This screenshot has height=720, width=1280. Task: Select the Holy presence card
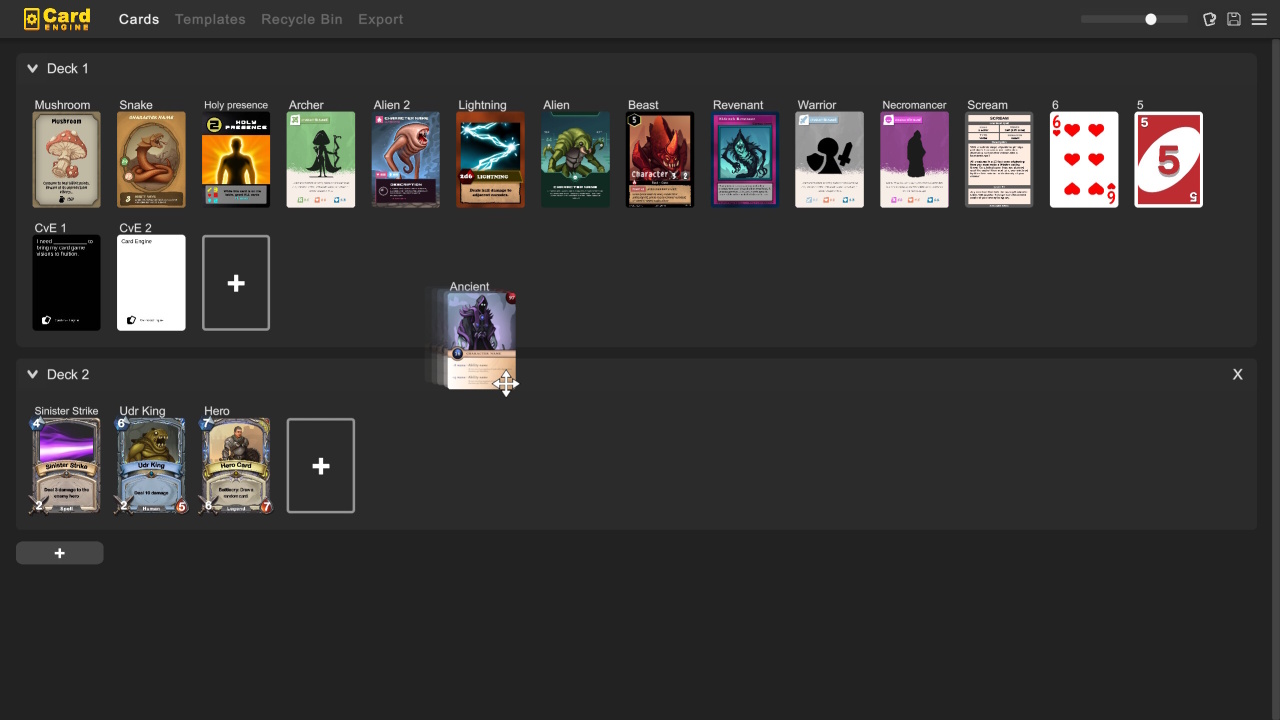pos(236,160)
